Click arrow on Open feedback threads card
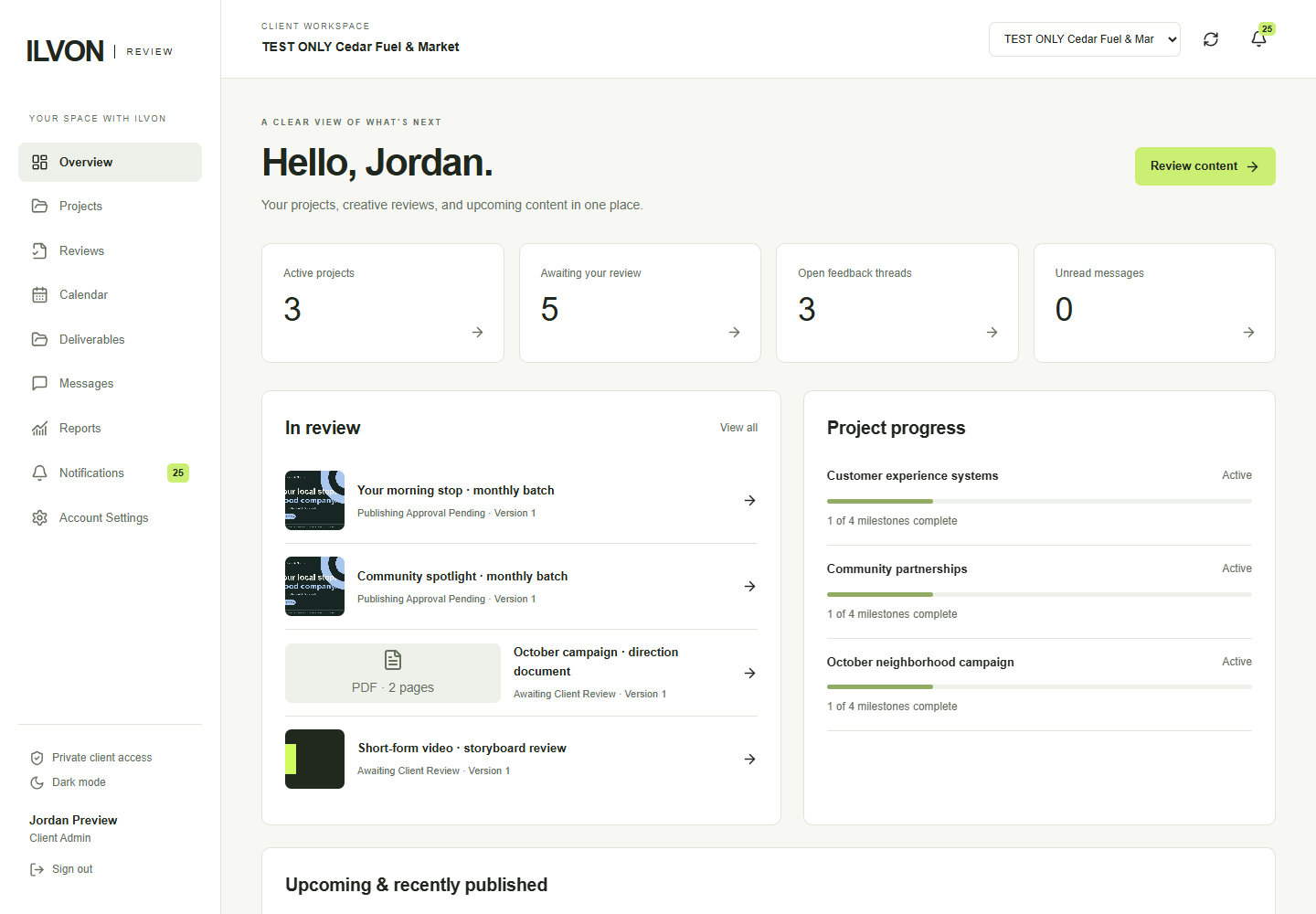 [x=992, y=332]
